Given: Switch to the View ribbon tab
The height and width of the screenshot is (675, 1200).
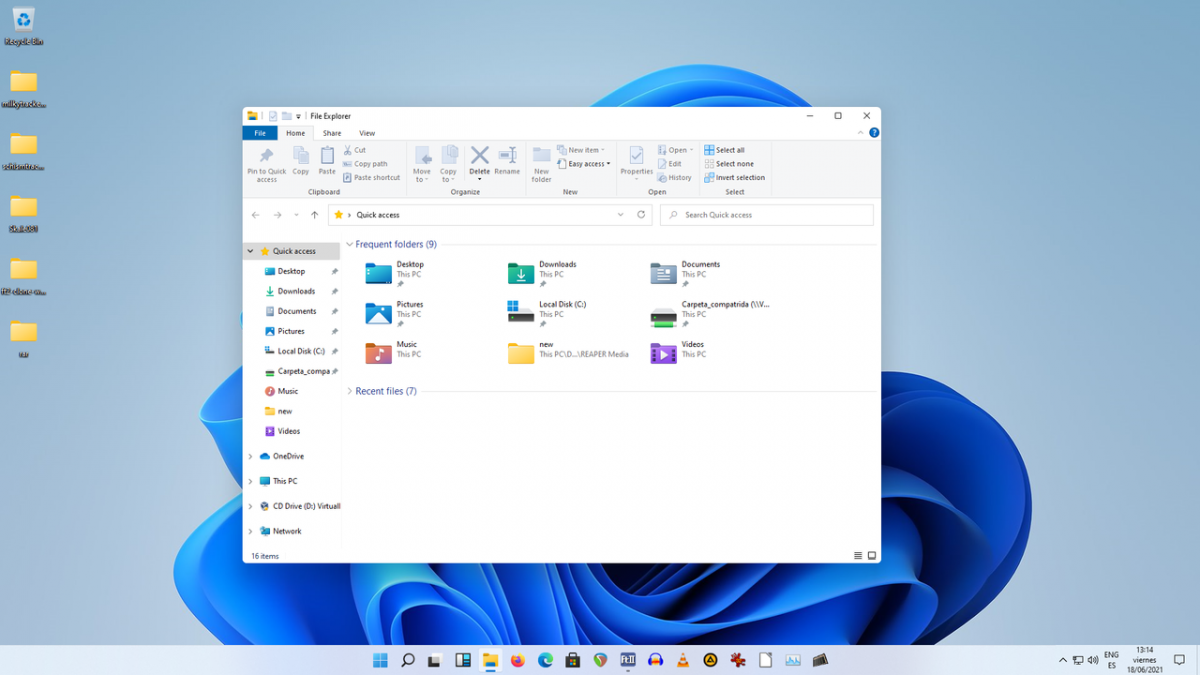Looking at the screenshot, I should click(367, 133).
